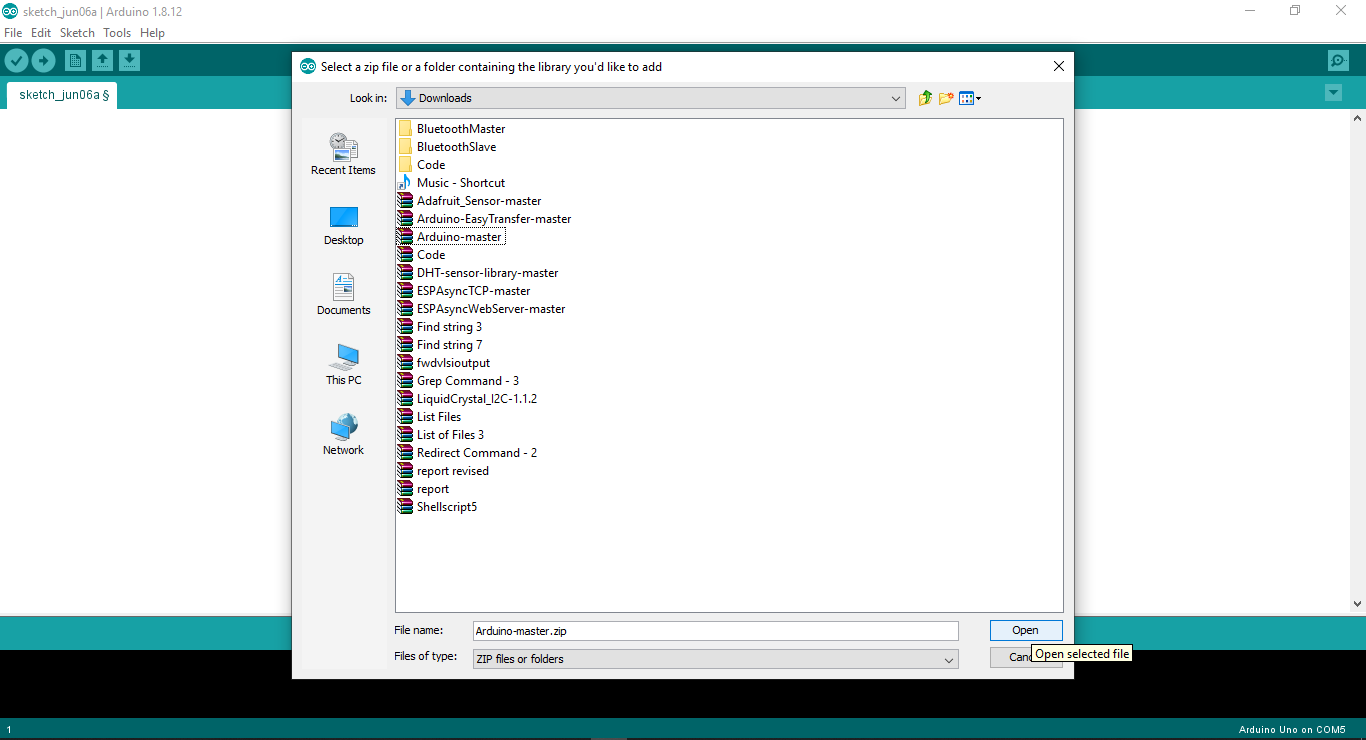Click the Arduino Uno on COM5 status text
1366x740 pixels.
[x=1292, y=730]
